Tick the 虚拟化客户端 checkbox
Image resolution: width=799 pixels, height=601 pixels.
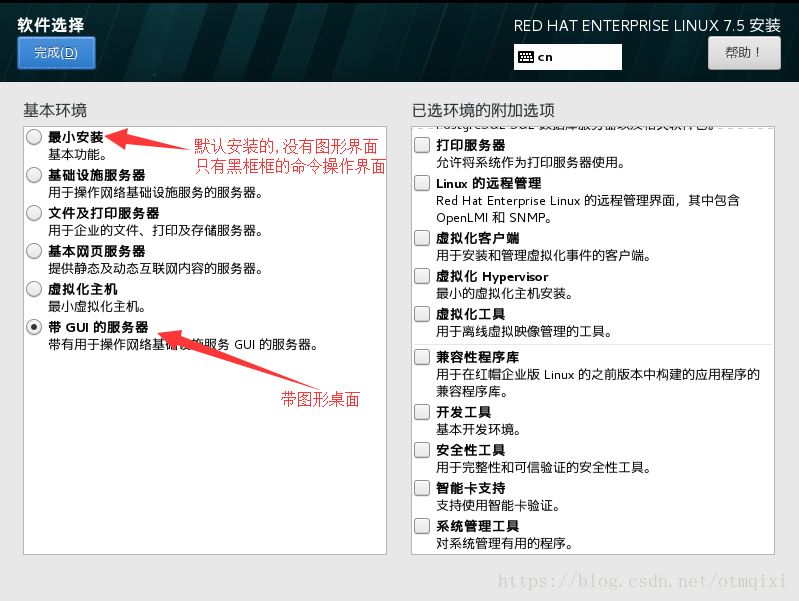coord(422,238)
